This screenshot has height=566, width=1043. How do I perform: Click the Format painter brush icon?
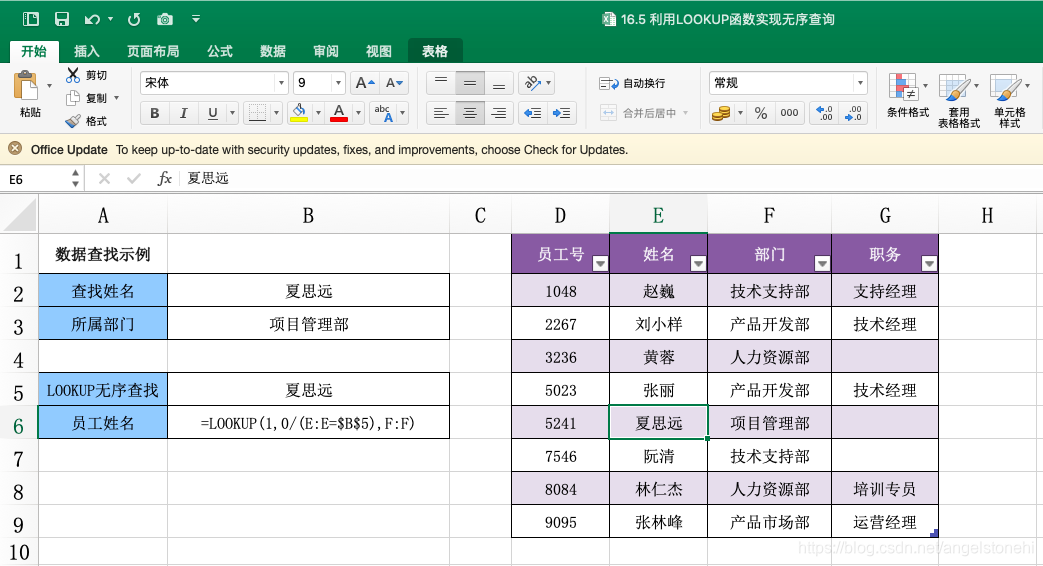73,121
